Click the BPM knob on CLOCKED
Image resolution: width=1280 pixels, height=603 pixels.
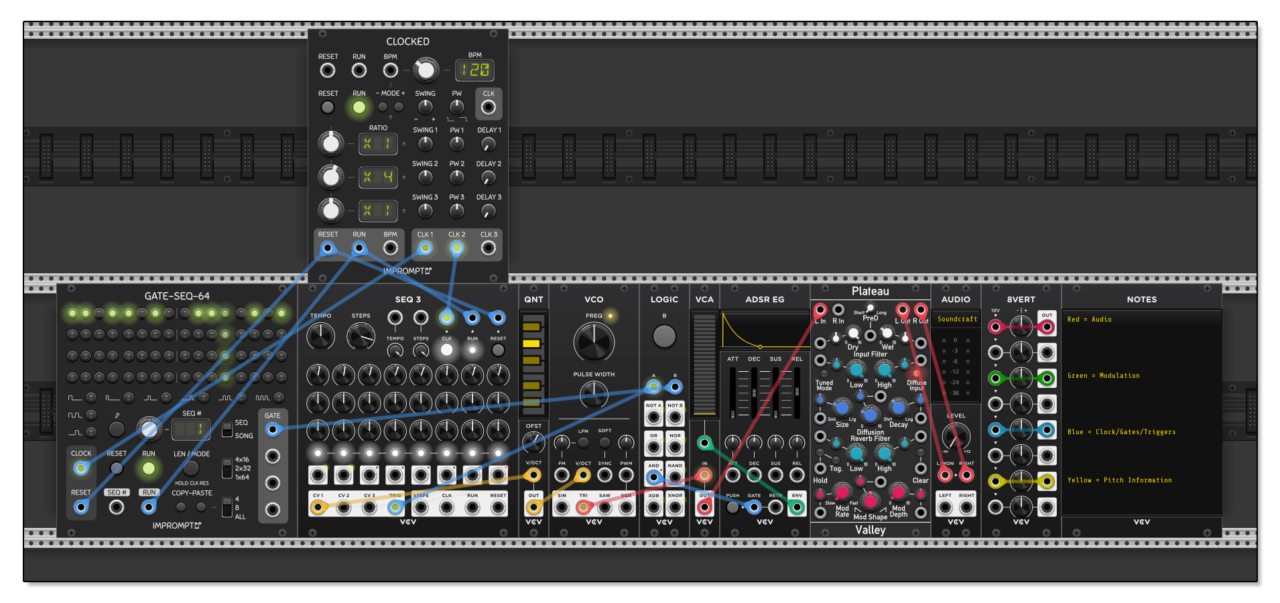[426, 70]
